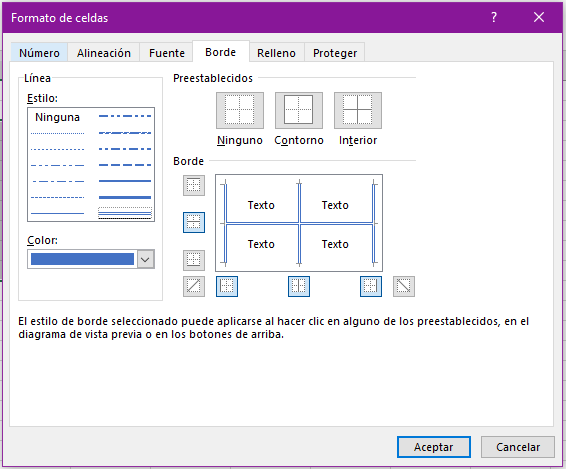Toggle the inside vertical border button

tap(299, 286)
